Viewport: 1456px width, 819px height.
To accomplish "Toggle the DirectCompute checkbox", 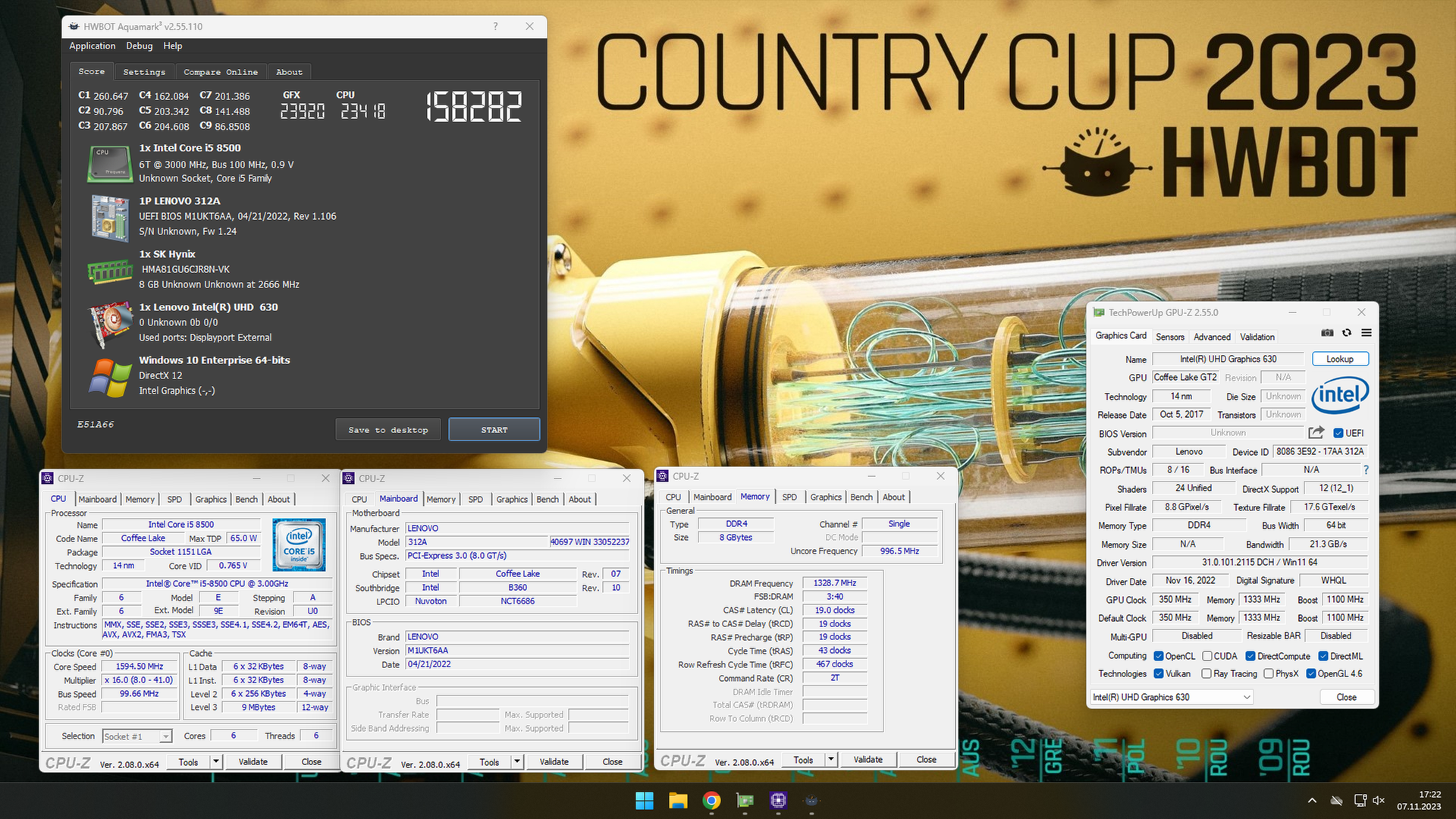I will coord(1250,656).
